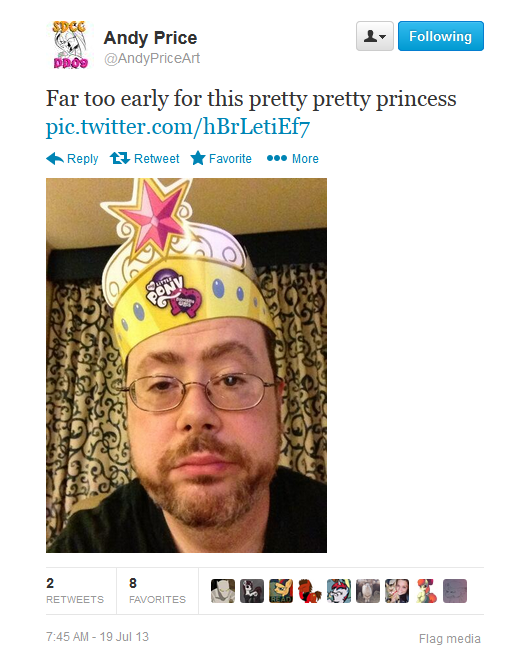Screen dimensions: 528x669
Task: Favorite the tweet using the star icon
Action: [197, 158]
